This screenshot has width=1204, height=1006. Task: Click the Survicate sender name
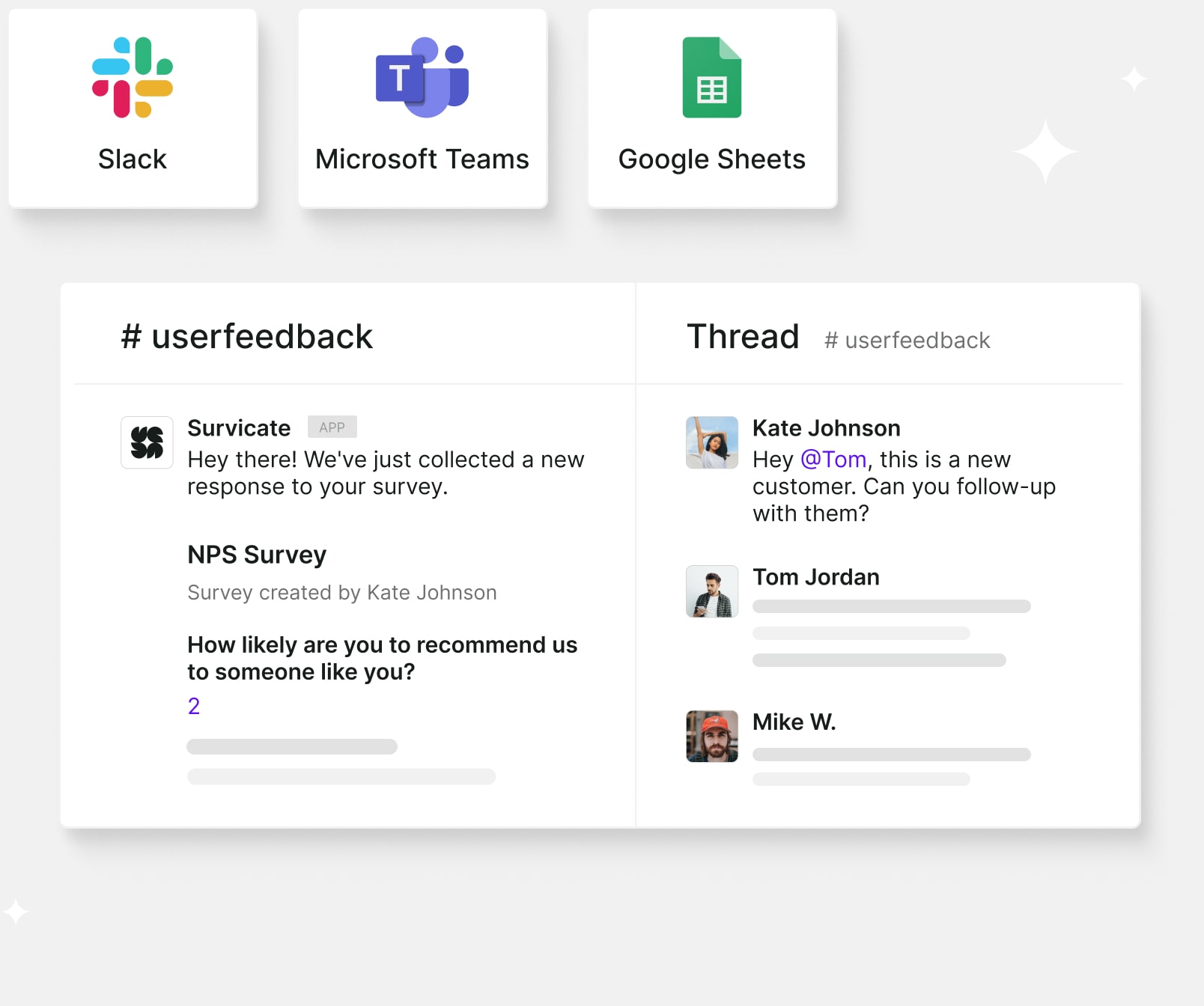pyautogui.click(x=239, y=428)
